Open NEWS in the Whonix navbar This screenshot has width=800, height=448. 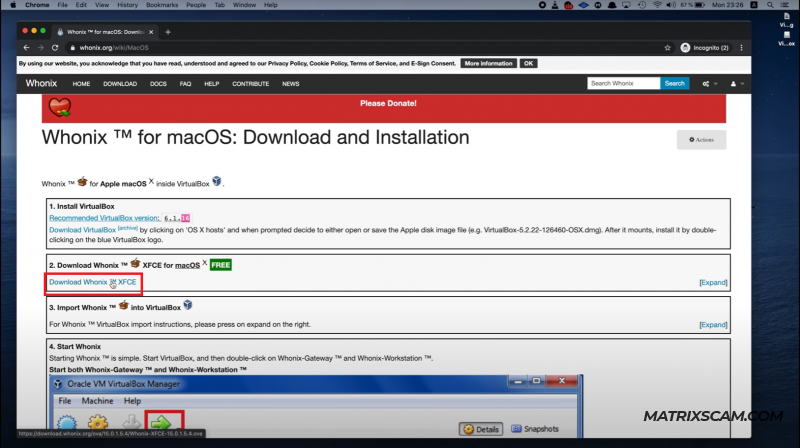click(x=291, y=84)
